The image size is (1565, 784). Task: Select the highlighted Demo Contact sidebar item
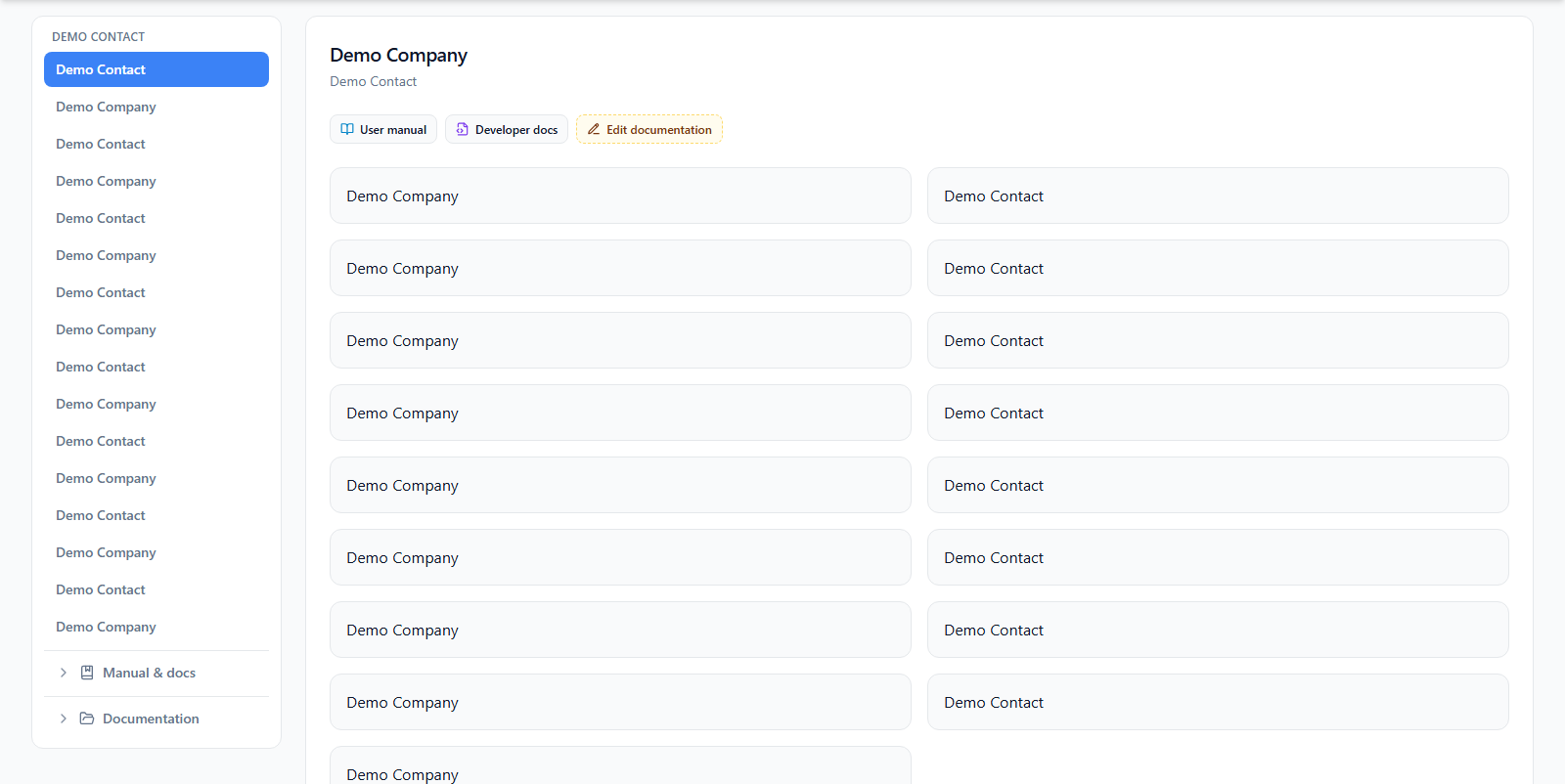[156, 69]
